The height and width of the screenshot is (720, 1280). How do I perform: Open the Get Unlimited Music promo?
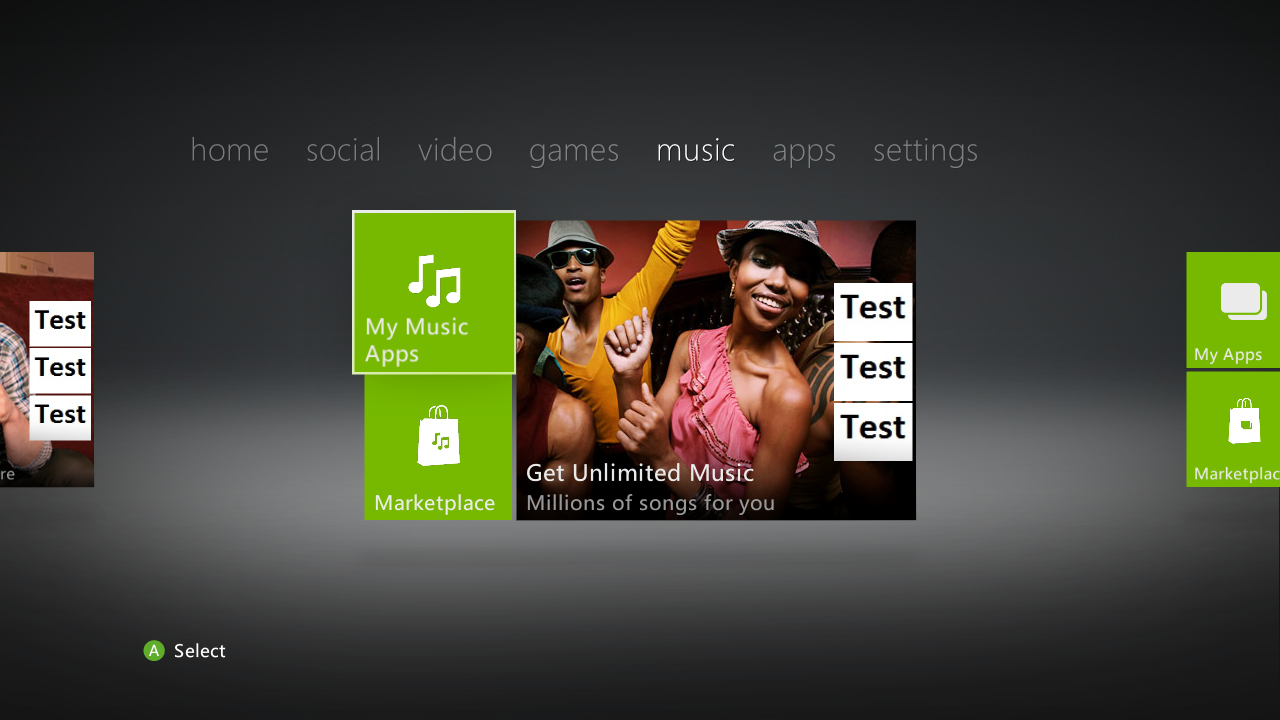click(716, 370)
